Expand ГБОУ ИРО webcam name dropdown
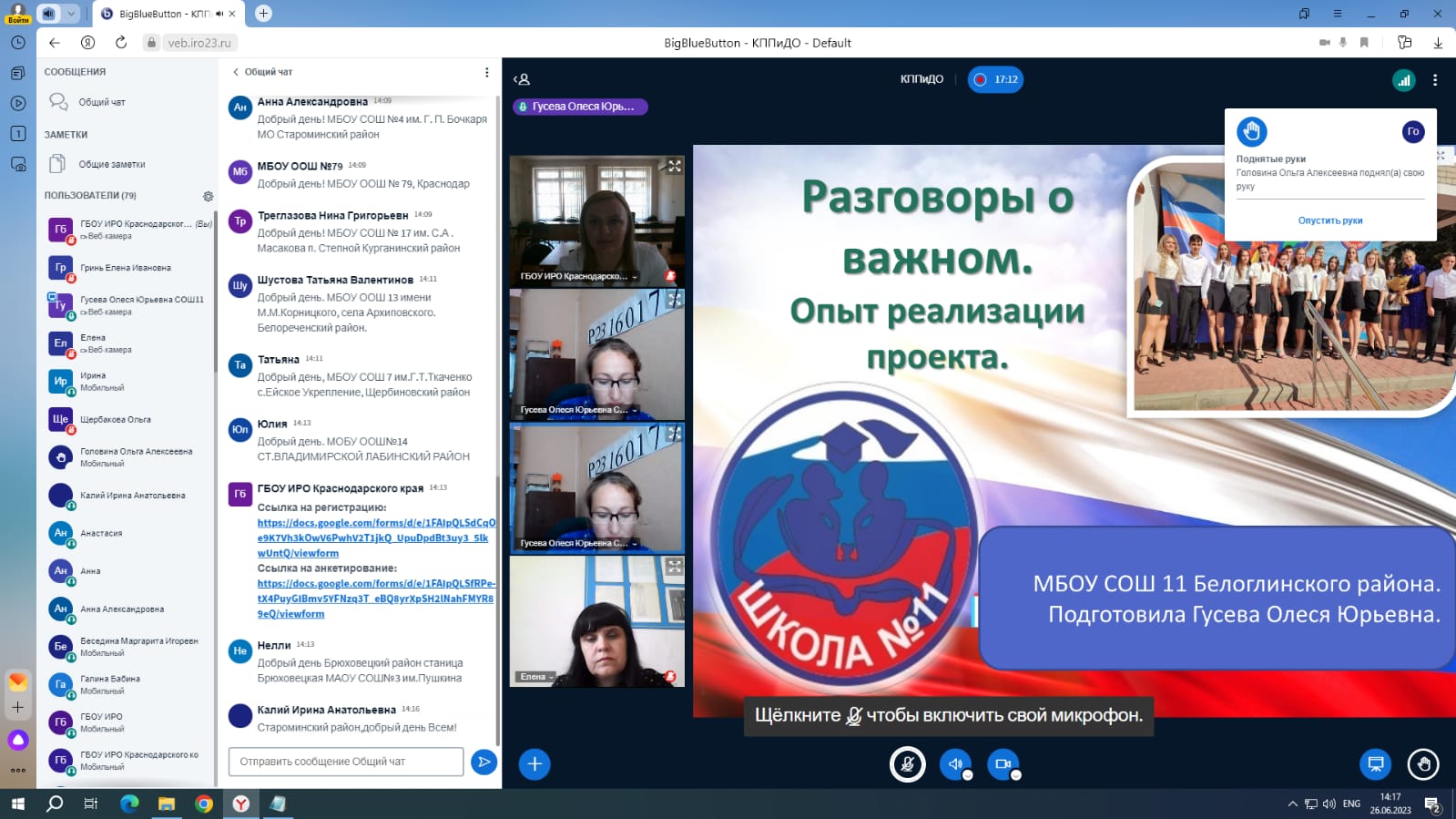The image size is (1456, 819). tap(635, 276)
